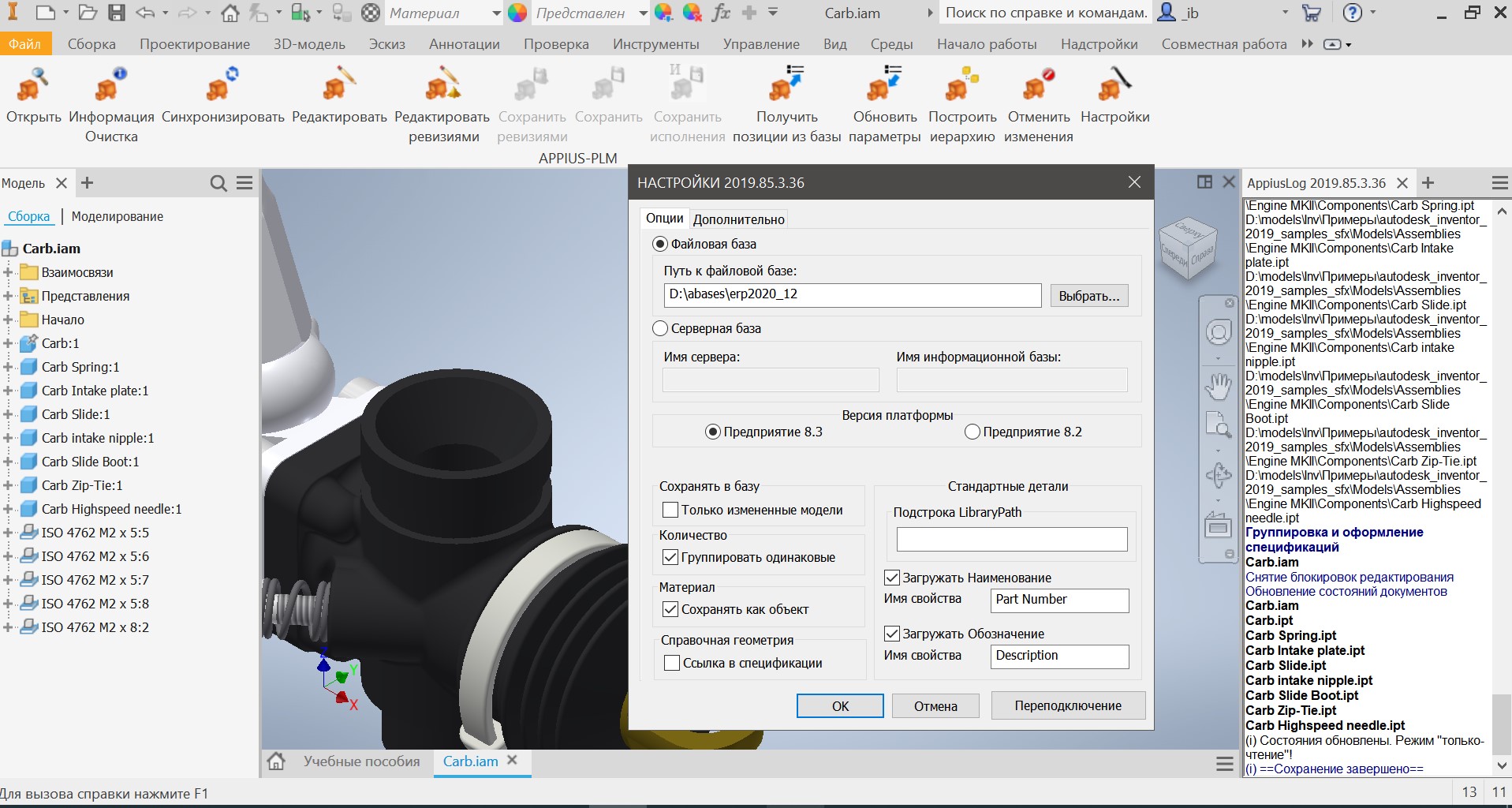Click the search icon in Model panel

[218, 182]
